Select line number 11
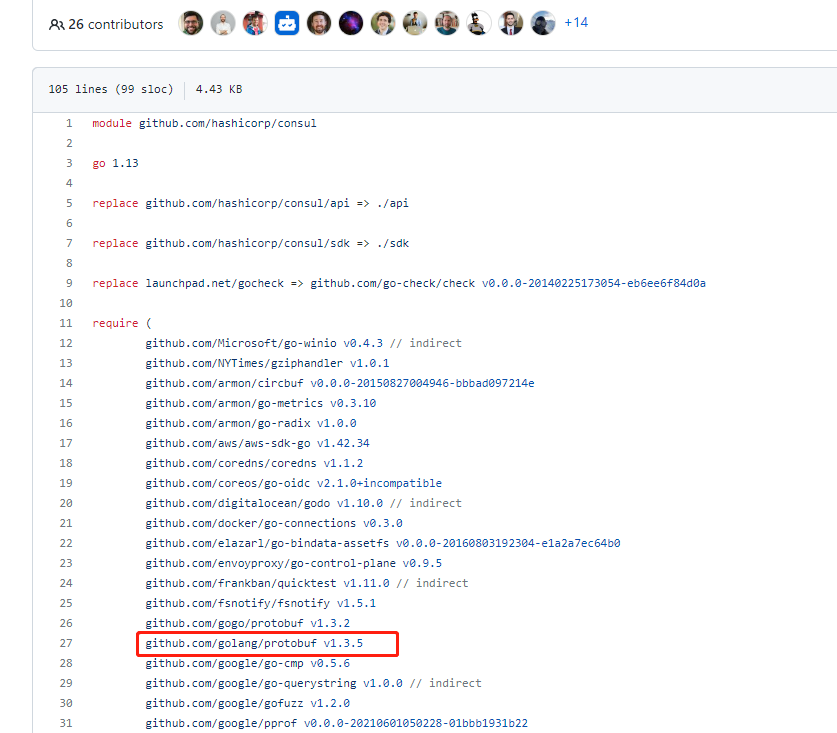 coord(66,324)
